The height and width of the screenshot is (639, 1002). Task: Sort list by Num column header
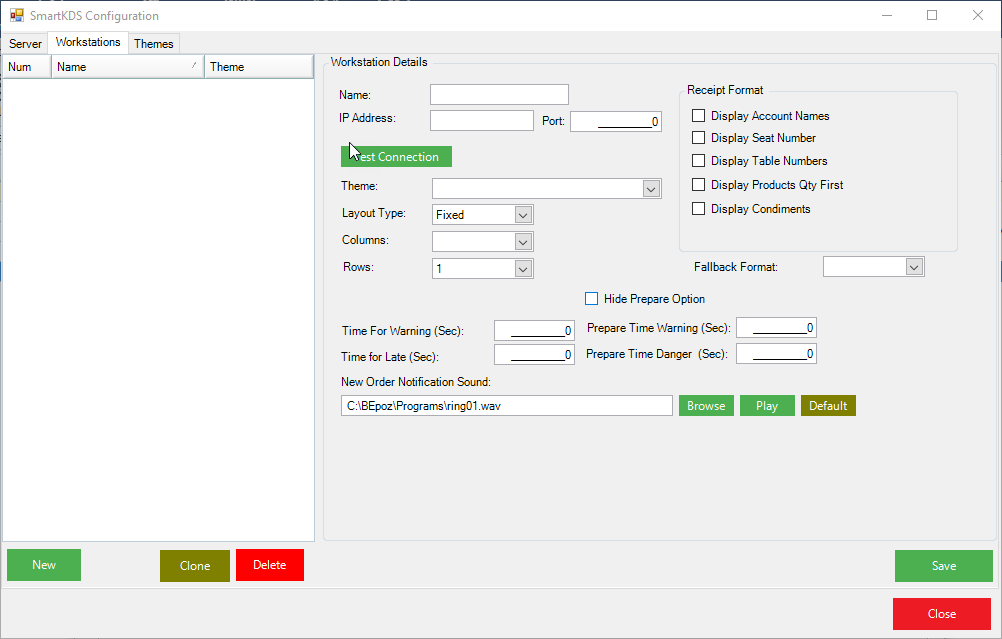tap(27, 66)
